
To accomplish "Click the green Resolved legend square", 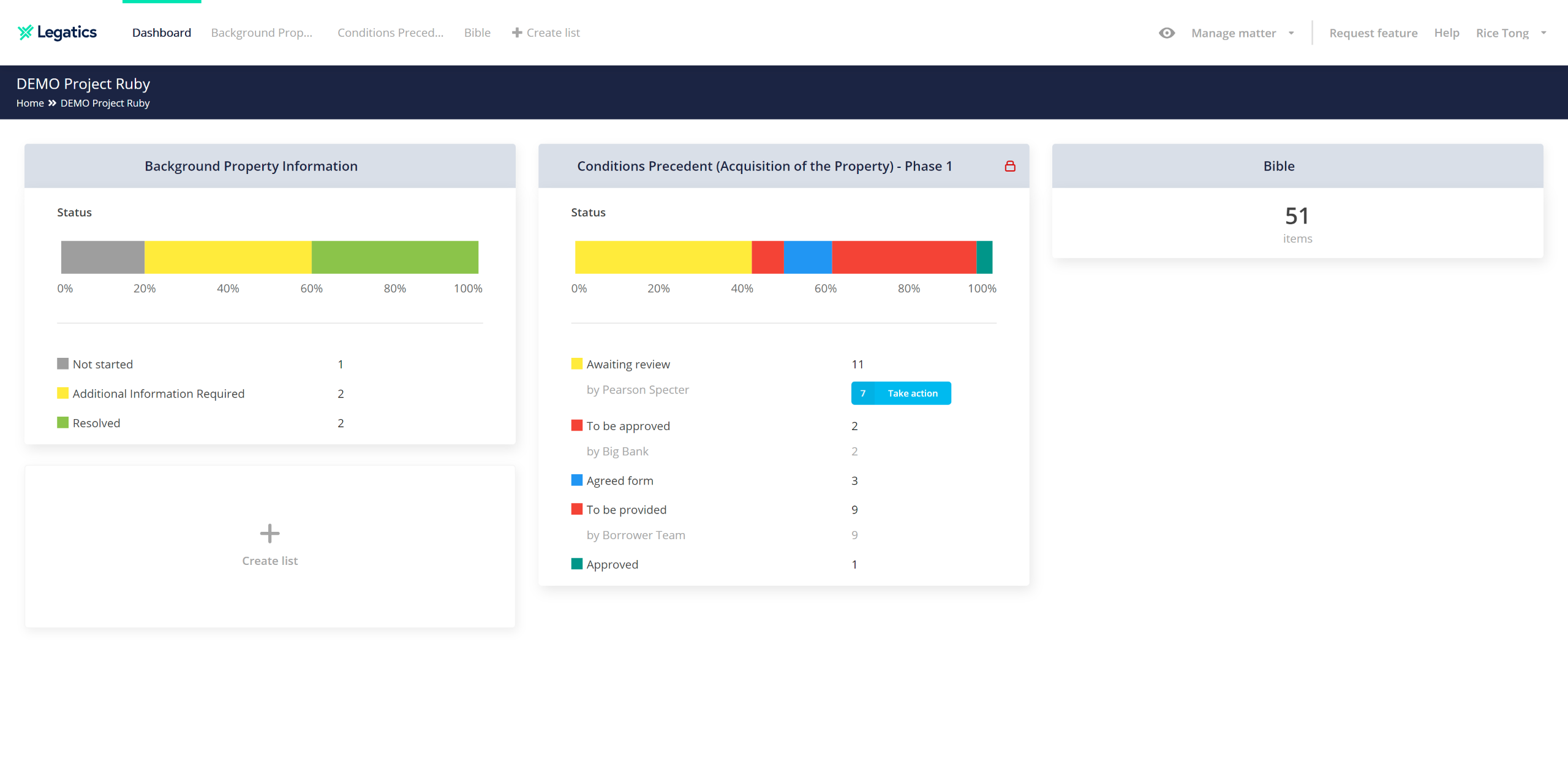I will pos(62,423).
